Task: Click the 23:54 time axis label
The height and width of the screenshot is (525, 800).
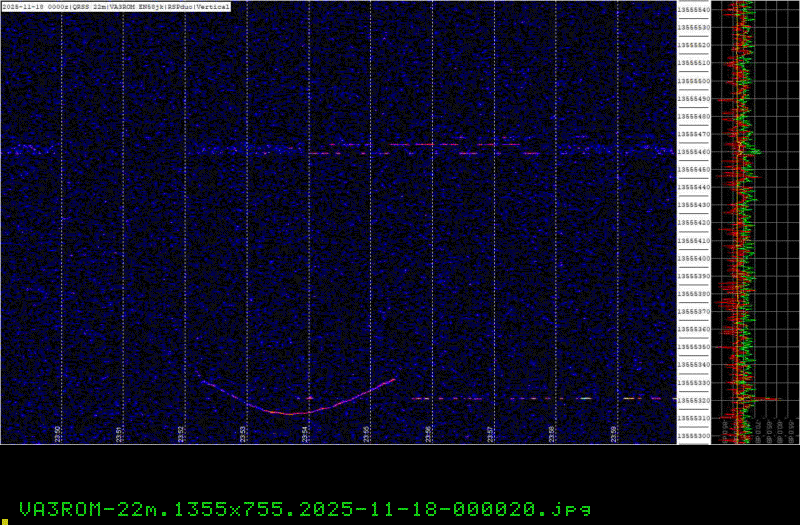Action: coord(305,432)
